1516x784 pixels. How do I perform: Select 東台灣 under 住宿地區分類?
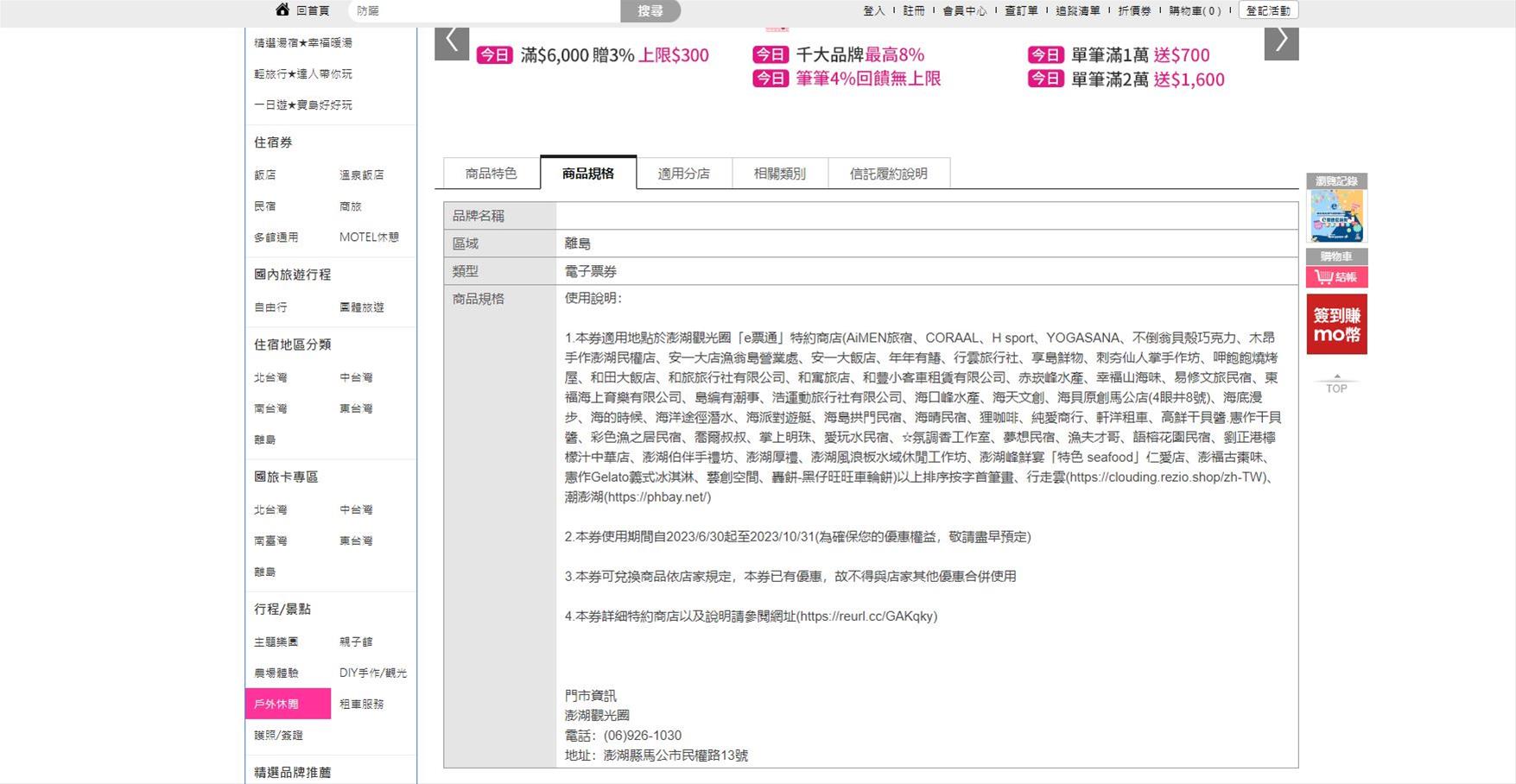click(356, 408)
